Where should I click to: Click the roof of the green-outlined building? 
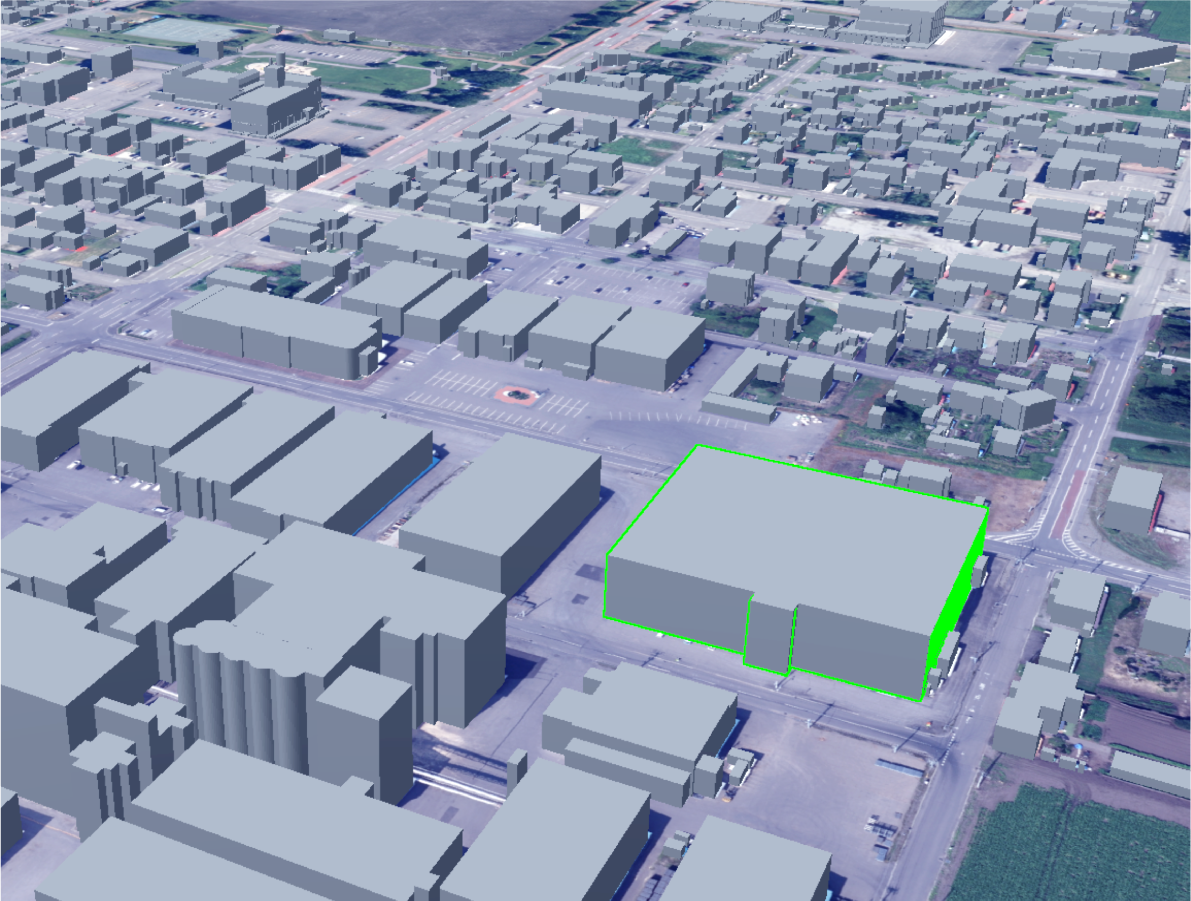click(x=800, y=520)
